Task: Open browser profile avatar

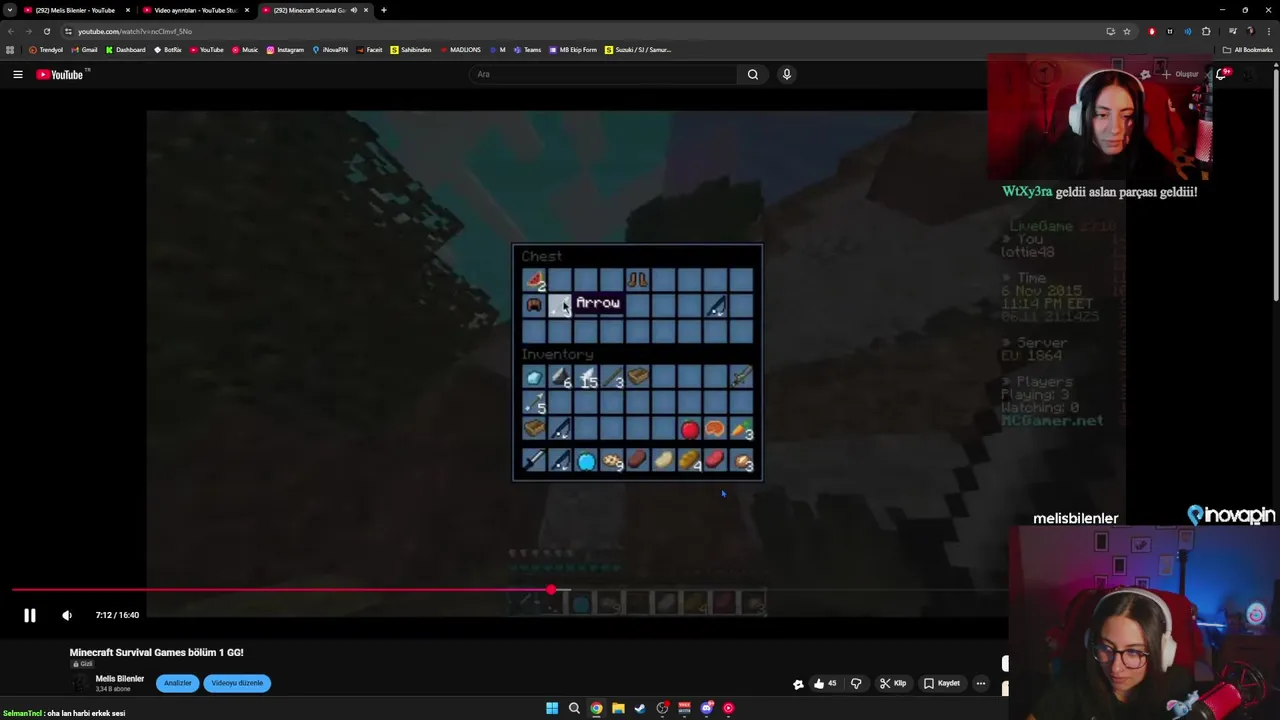Action: tap(1251, 31)
